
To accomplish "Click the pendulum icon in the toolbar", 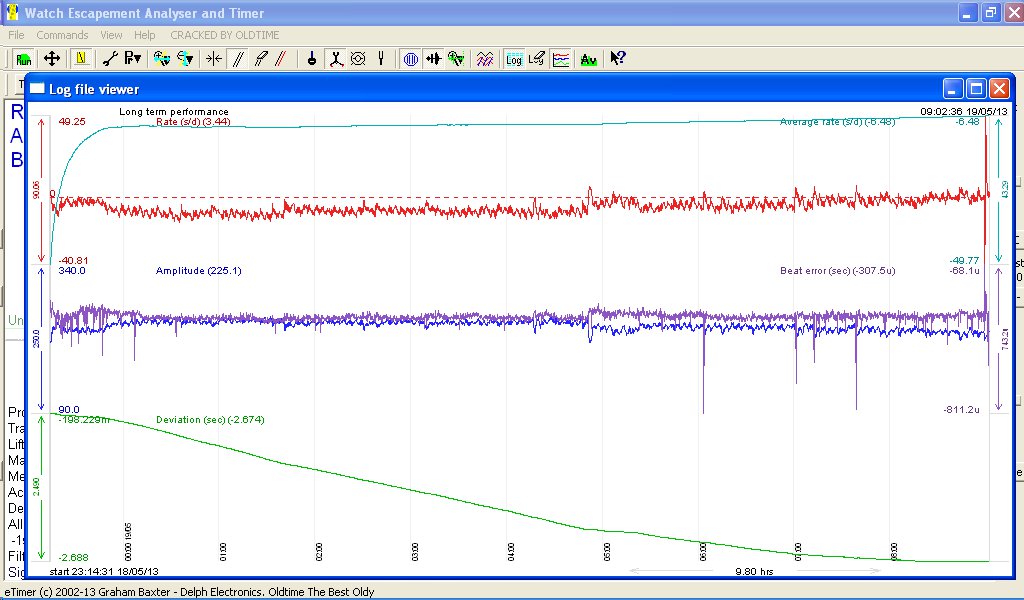I will [x=312, y=59].
